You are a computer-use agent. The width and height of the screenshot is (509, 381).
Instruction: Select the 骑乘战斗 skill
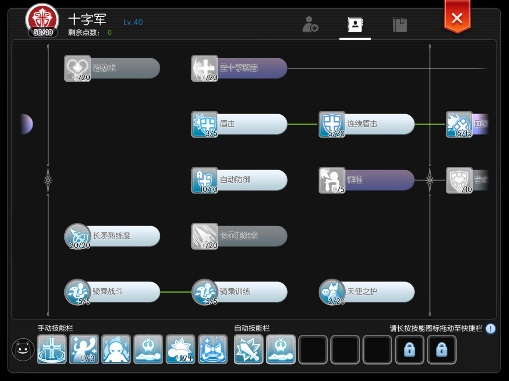112,292
